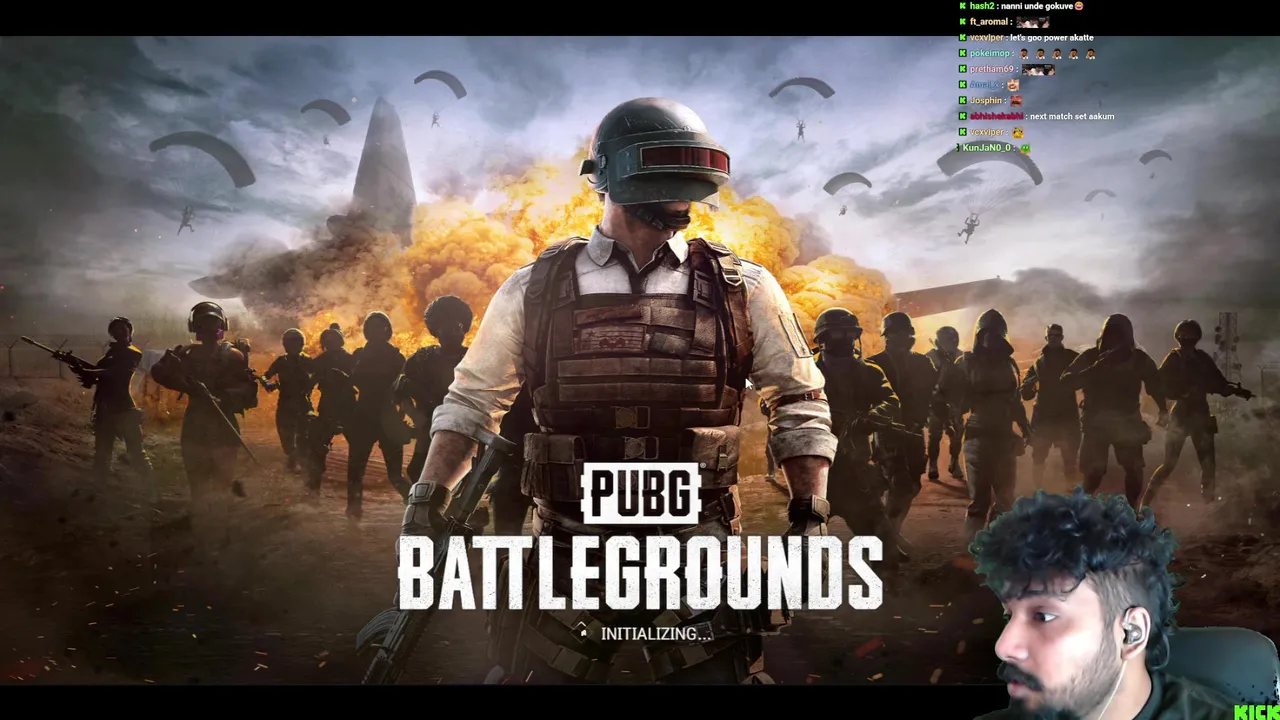The width and height of the screenshot is (1280, 720).
Task: Open vexviper's name beside 'let's goo power akatte'
Action: tap(987, 38)
